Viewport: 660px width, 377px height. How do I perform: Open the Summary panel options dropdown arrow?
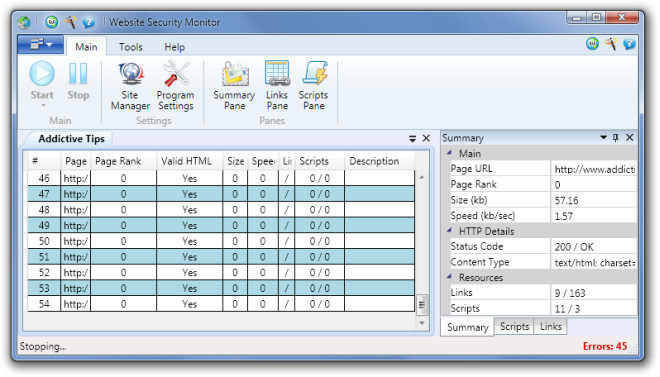click(x=604, y=138)
